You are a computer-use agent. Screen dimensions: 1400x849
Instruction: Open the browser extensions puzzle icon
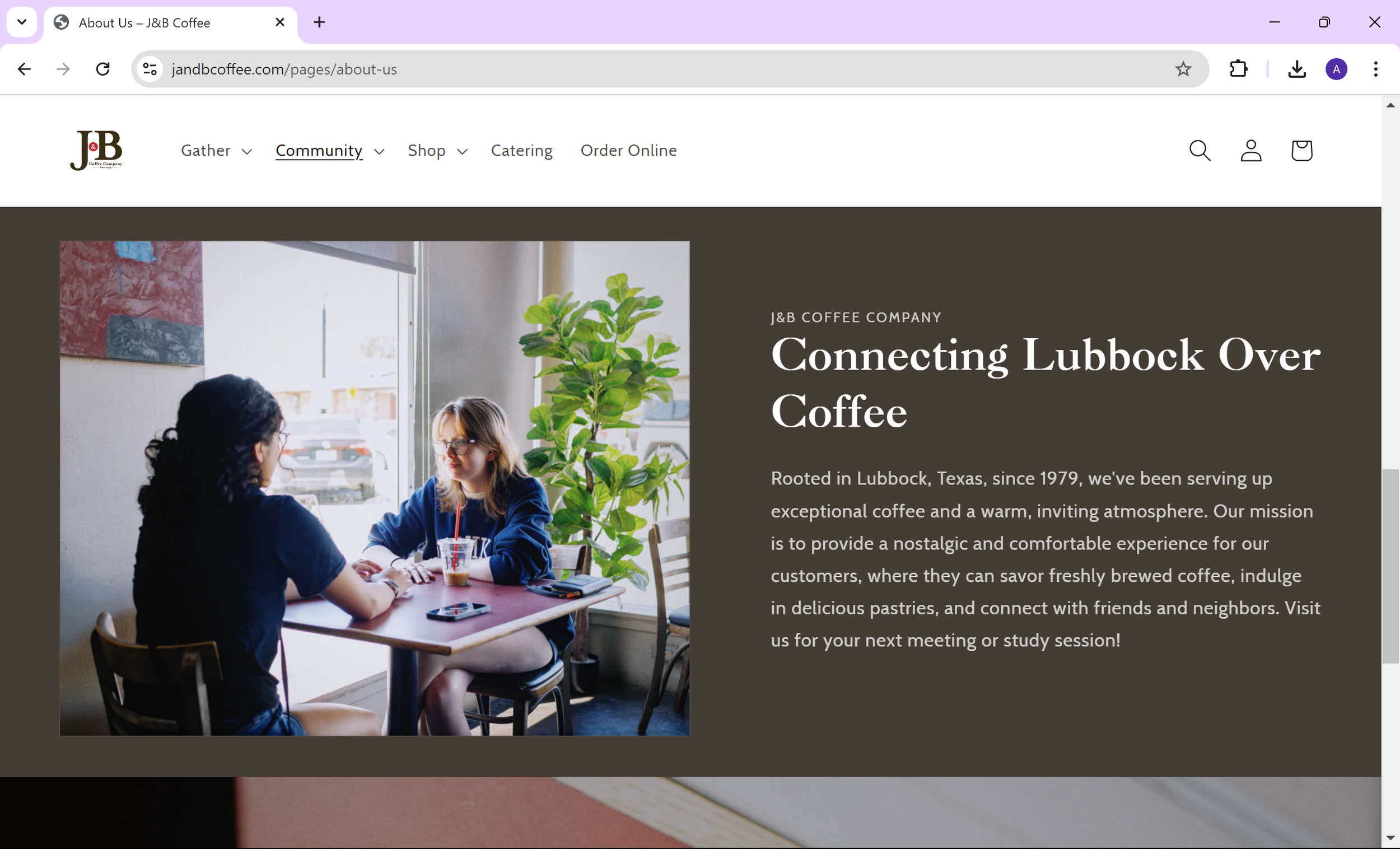[x=1238, y=69]
